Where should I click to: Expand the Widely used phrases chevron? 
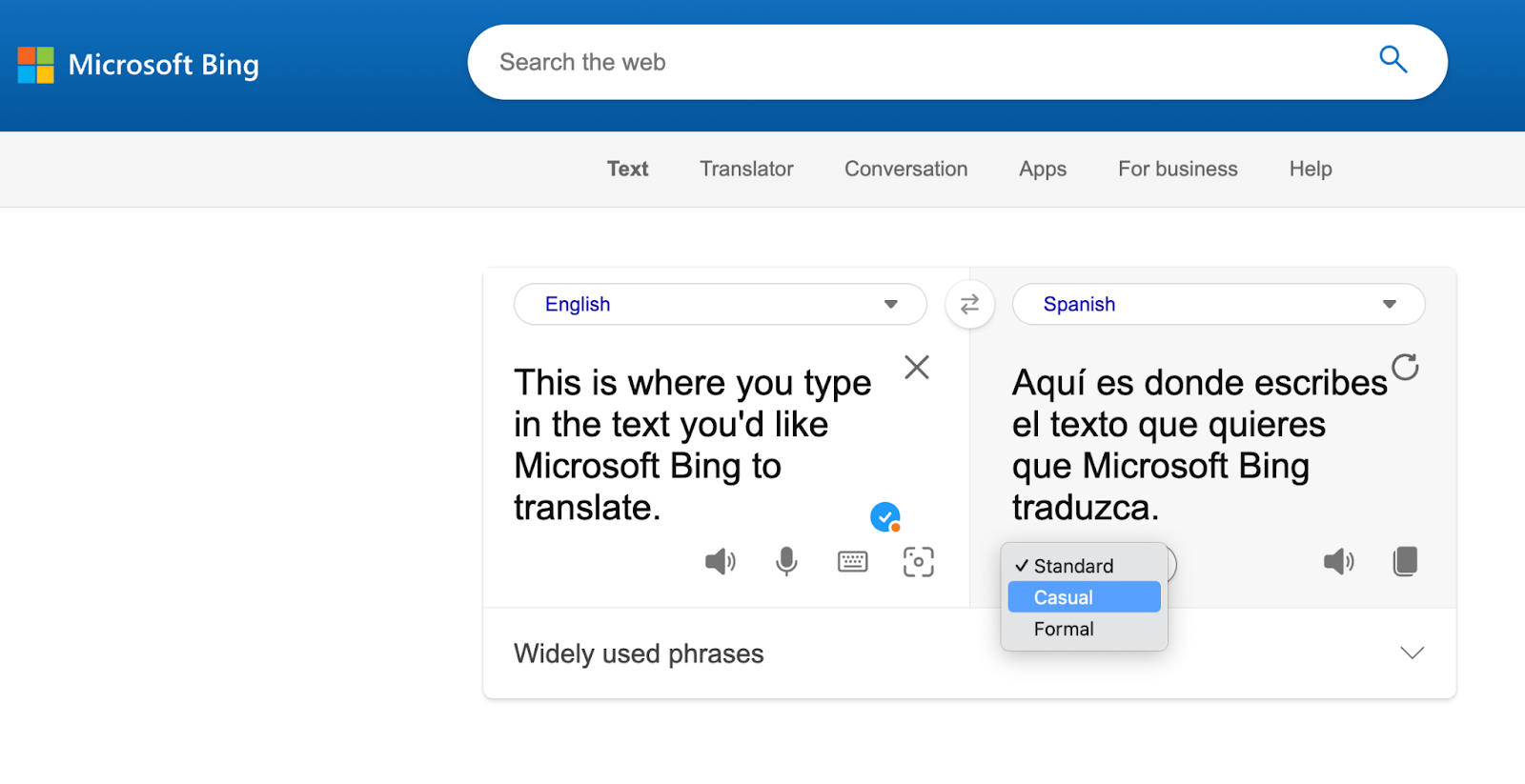click(1412, 653)
